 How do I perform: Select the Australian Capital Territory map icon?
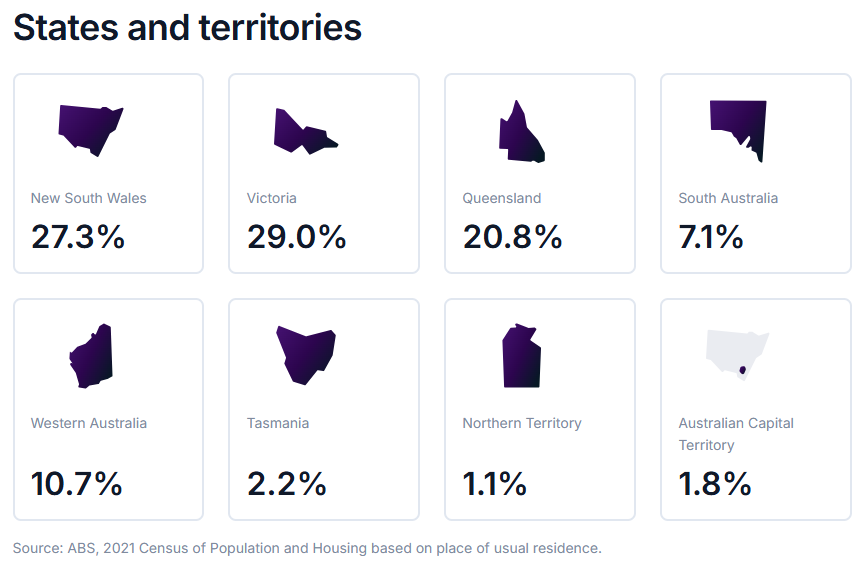coord(737,355)
